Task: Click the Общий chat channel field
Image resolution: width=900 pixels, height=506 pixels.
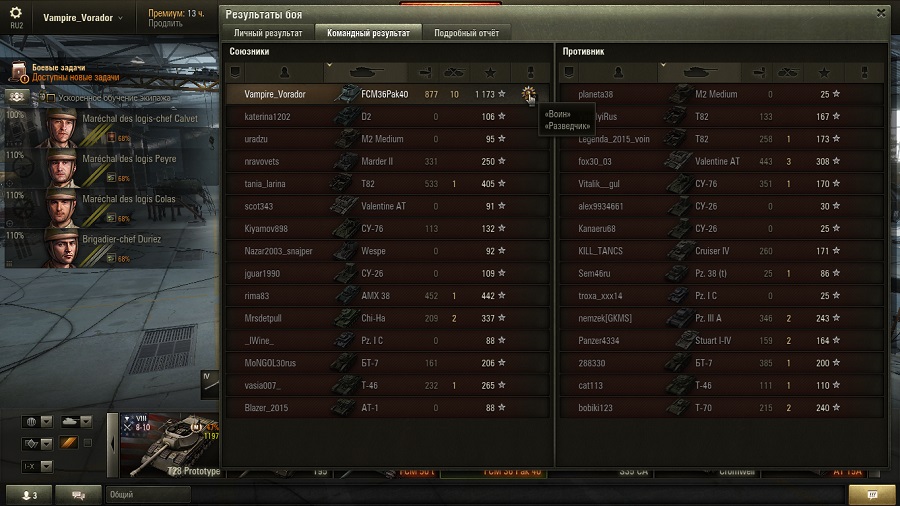Action: click(x=148, y=495)
